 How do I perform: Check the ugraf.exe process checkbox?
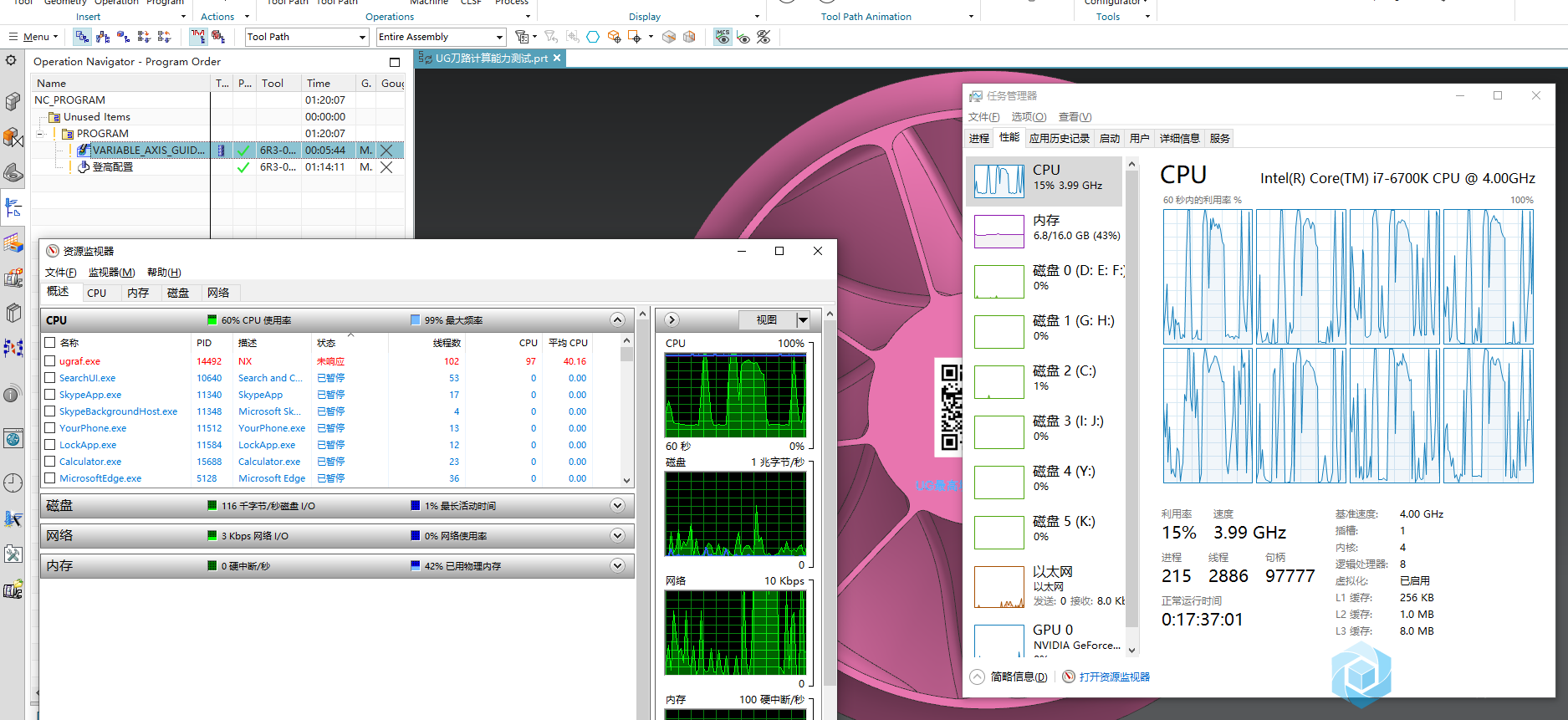pos(50,361)
